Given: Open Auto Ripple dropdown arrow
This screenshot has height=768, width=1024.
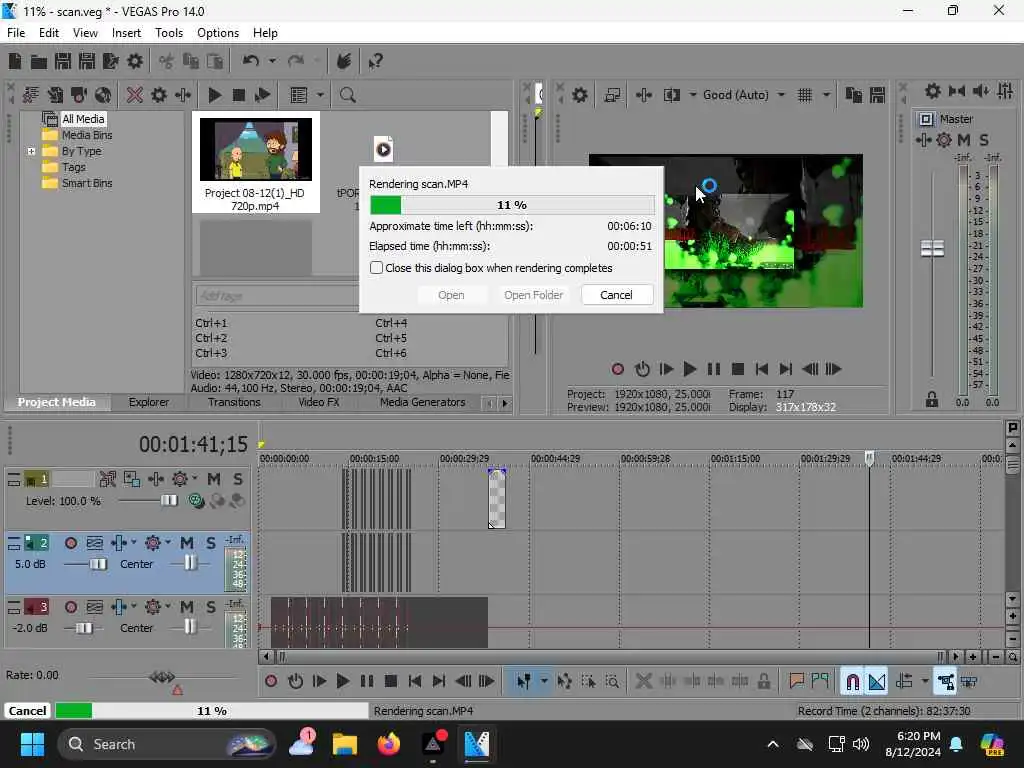Looking at the screenshot, I should pyautogui.click(x=925, y=682).
